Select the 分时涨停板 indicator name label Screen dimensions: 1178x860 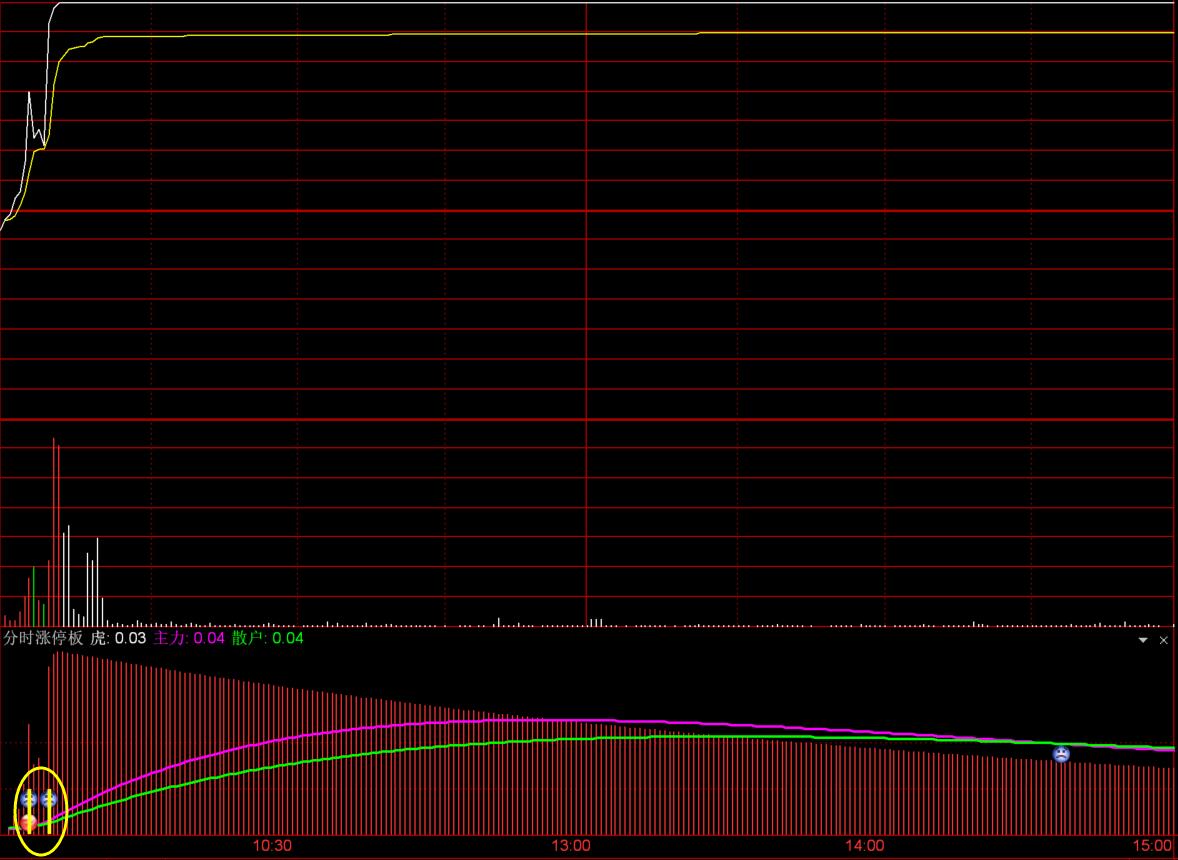pos(43,638)
